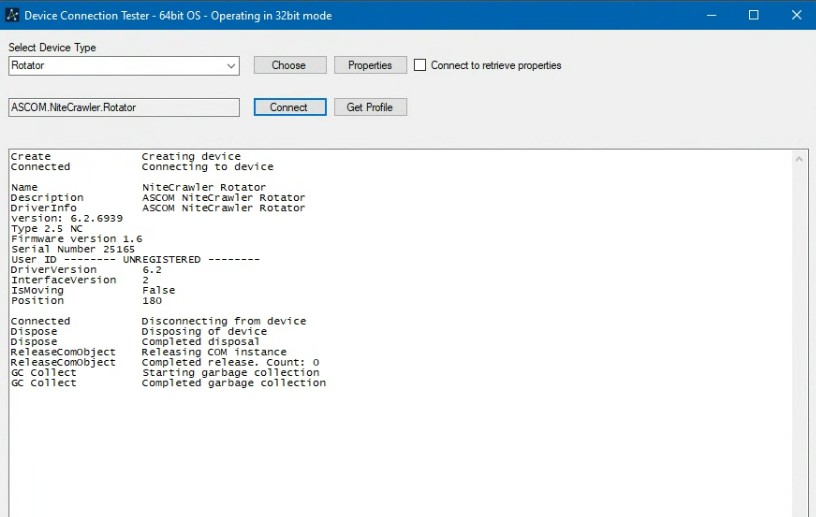Maximize the Device Connection Tester window
This screenshot has width=816, height=517.
754,15
